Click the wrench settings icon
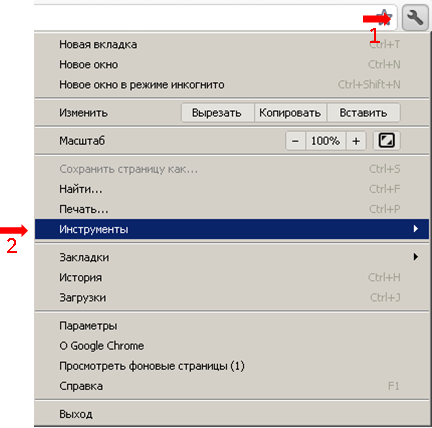The width and height of the screenshot is (432, 428). (x=415, y=17)
